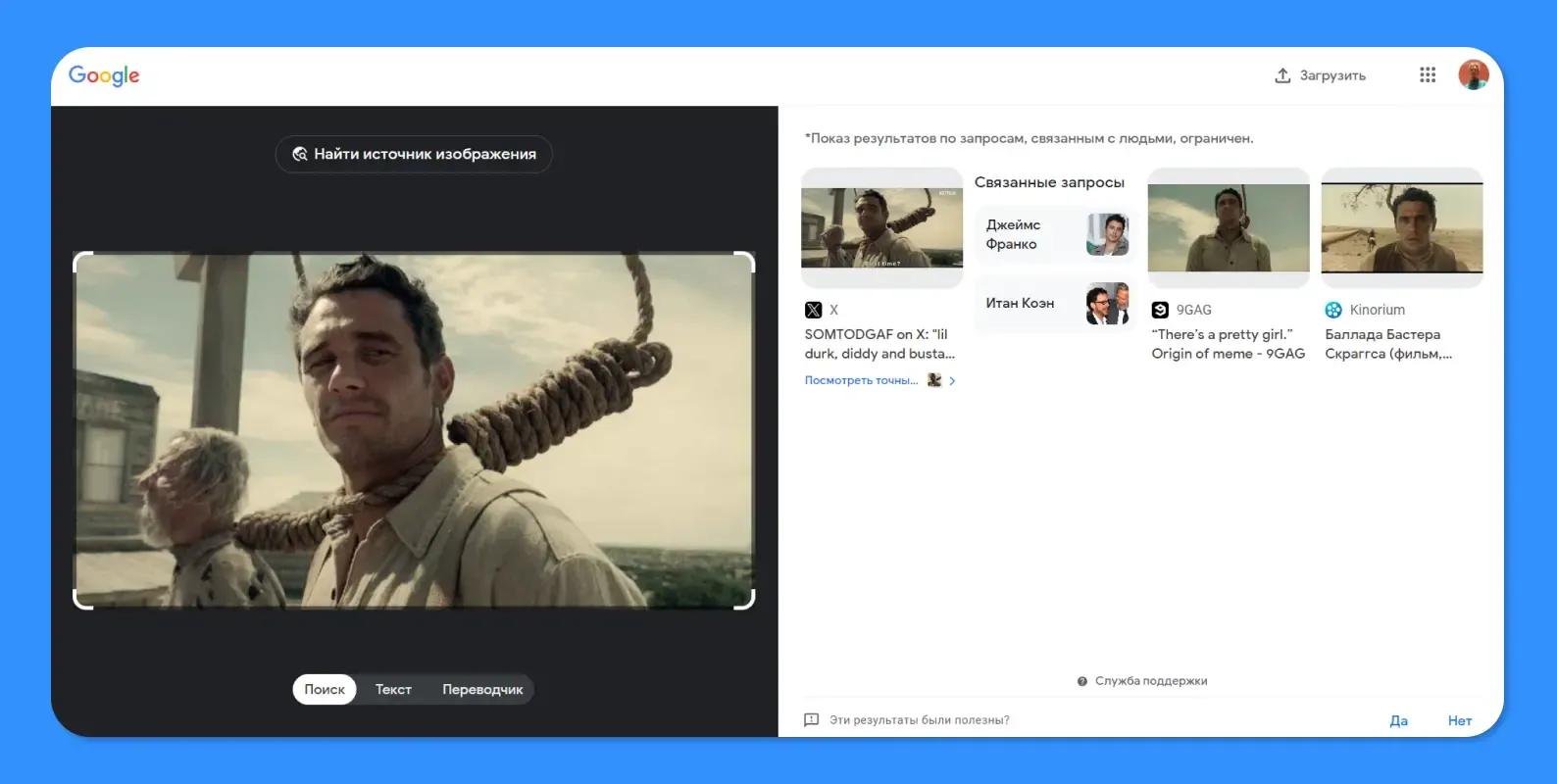Screen dimensions: 1557x784
Task: Click the main searched image
Action: click(414, 430)
